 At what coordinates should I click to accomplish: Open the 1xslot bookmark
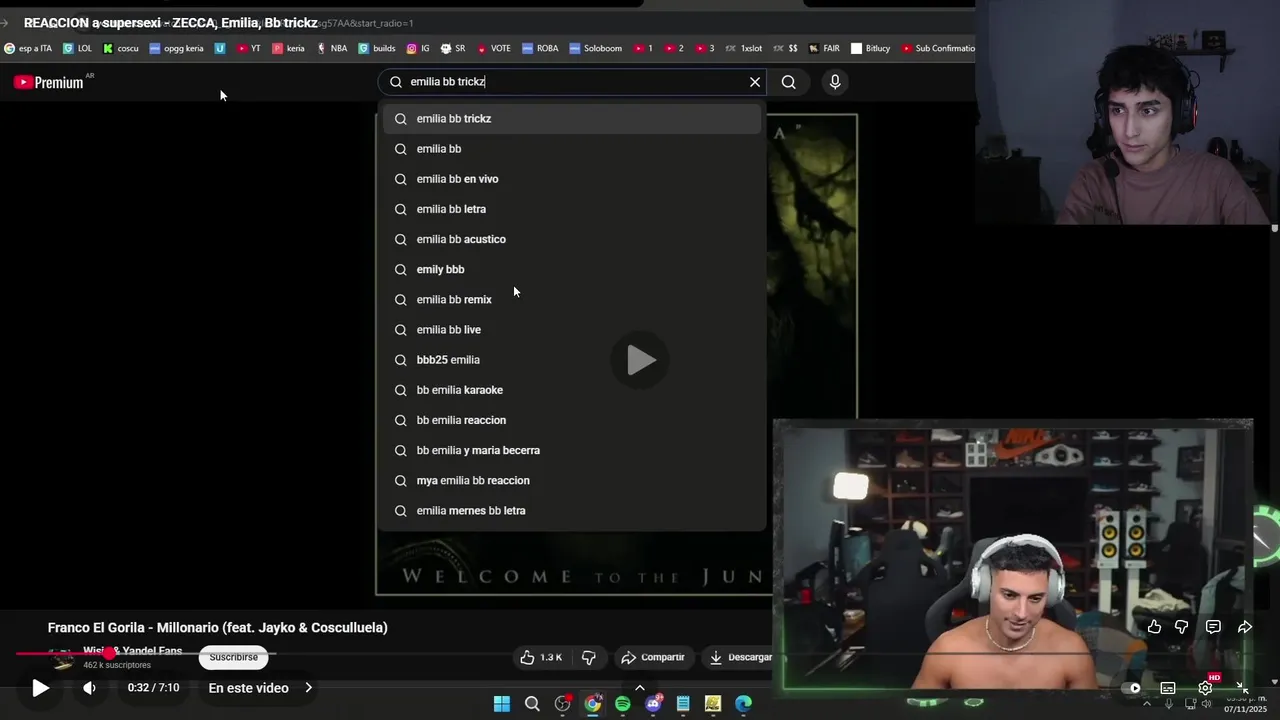[x=744, y=48]
